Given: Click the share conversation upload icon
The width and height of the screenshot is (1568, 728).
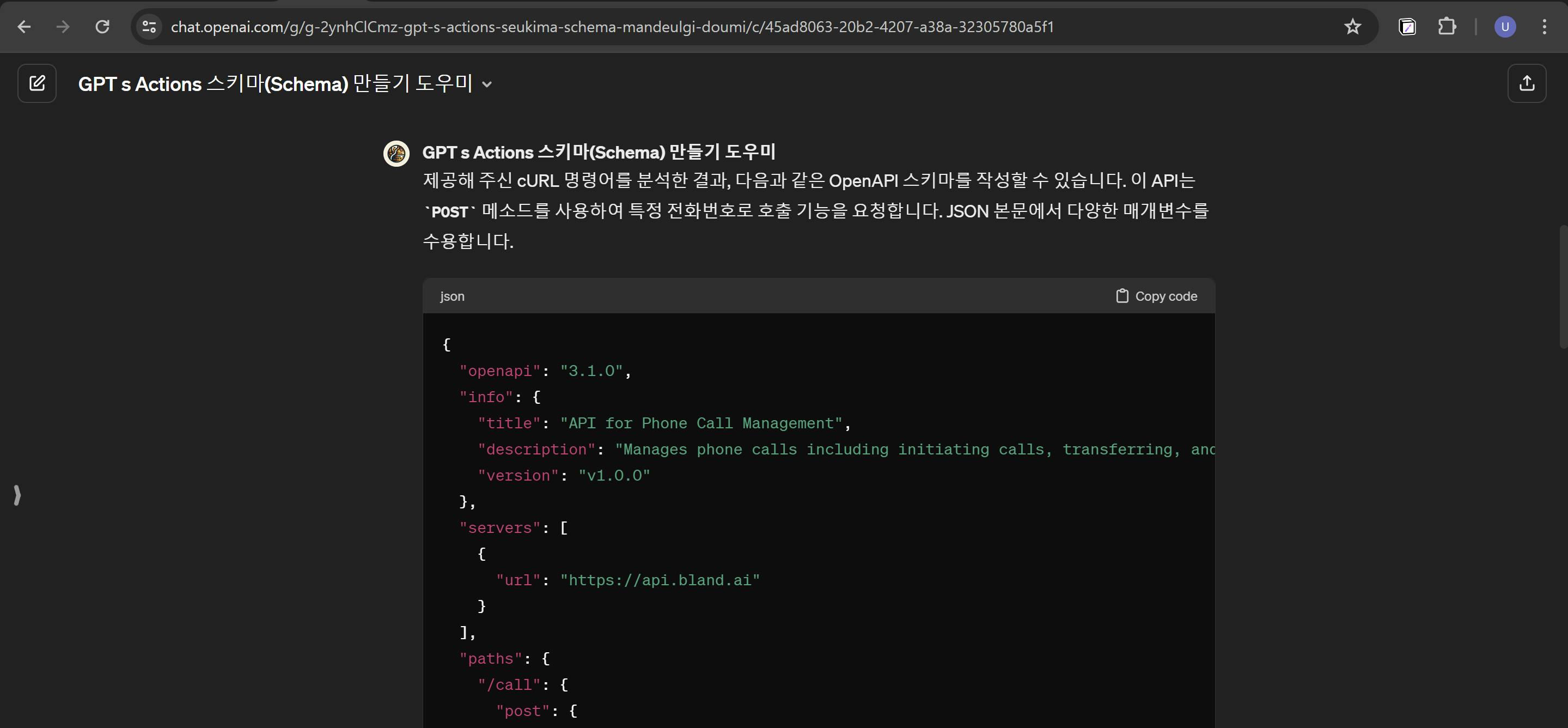Looking at the screenshot, I should click(x=1526, y=83).
